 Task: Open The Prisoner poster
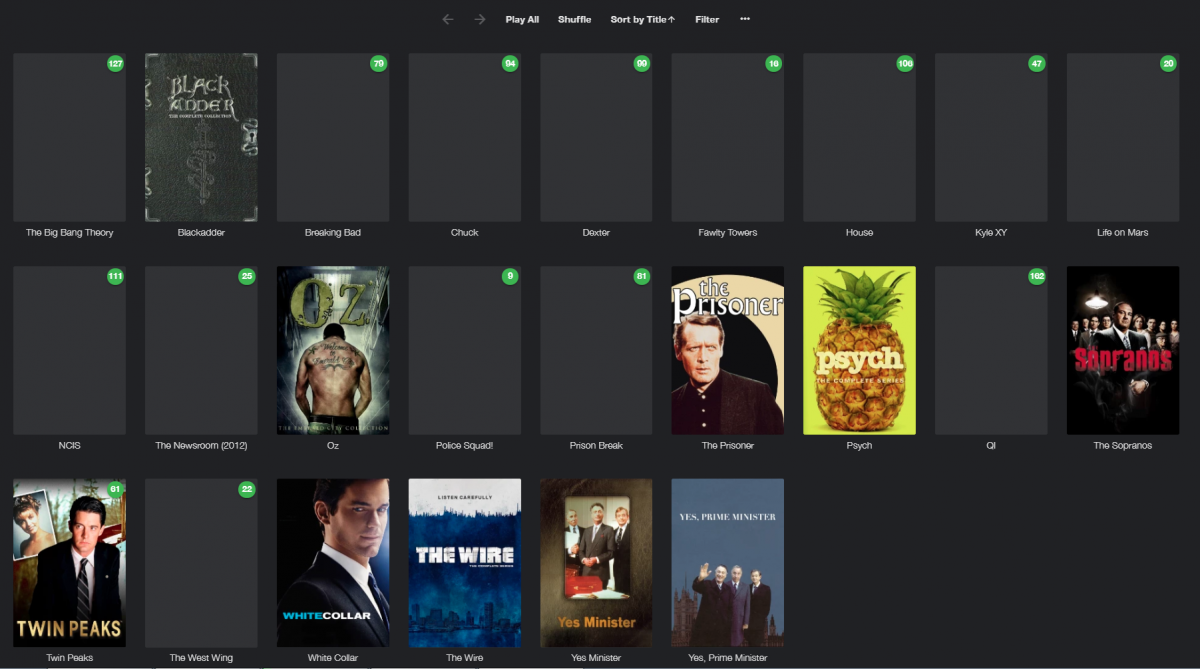(728, 350)
